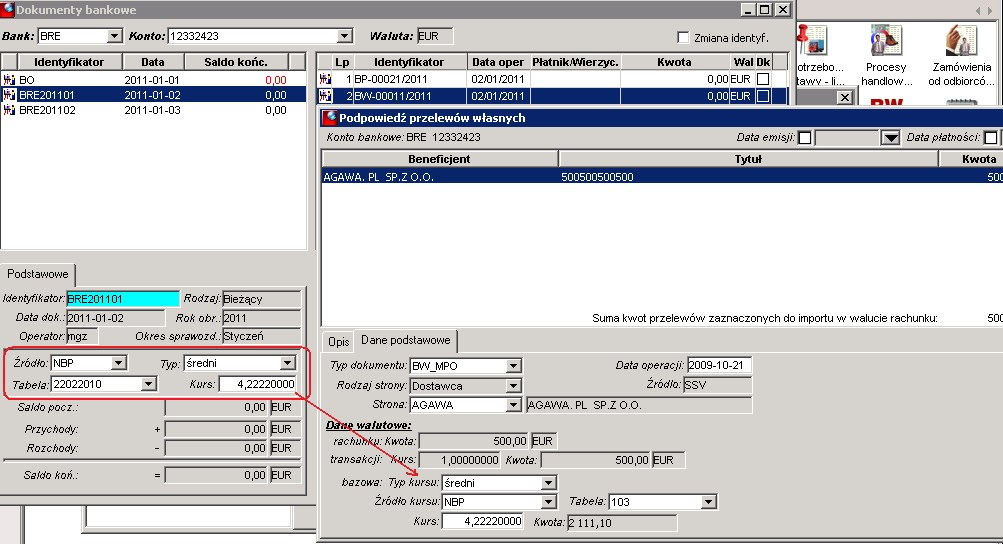Expand the Strona AGAWA dropdown
This screenshot has width=1003, height=544.
pyautogui.click(x=513, y=405)
